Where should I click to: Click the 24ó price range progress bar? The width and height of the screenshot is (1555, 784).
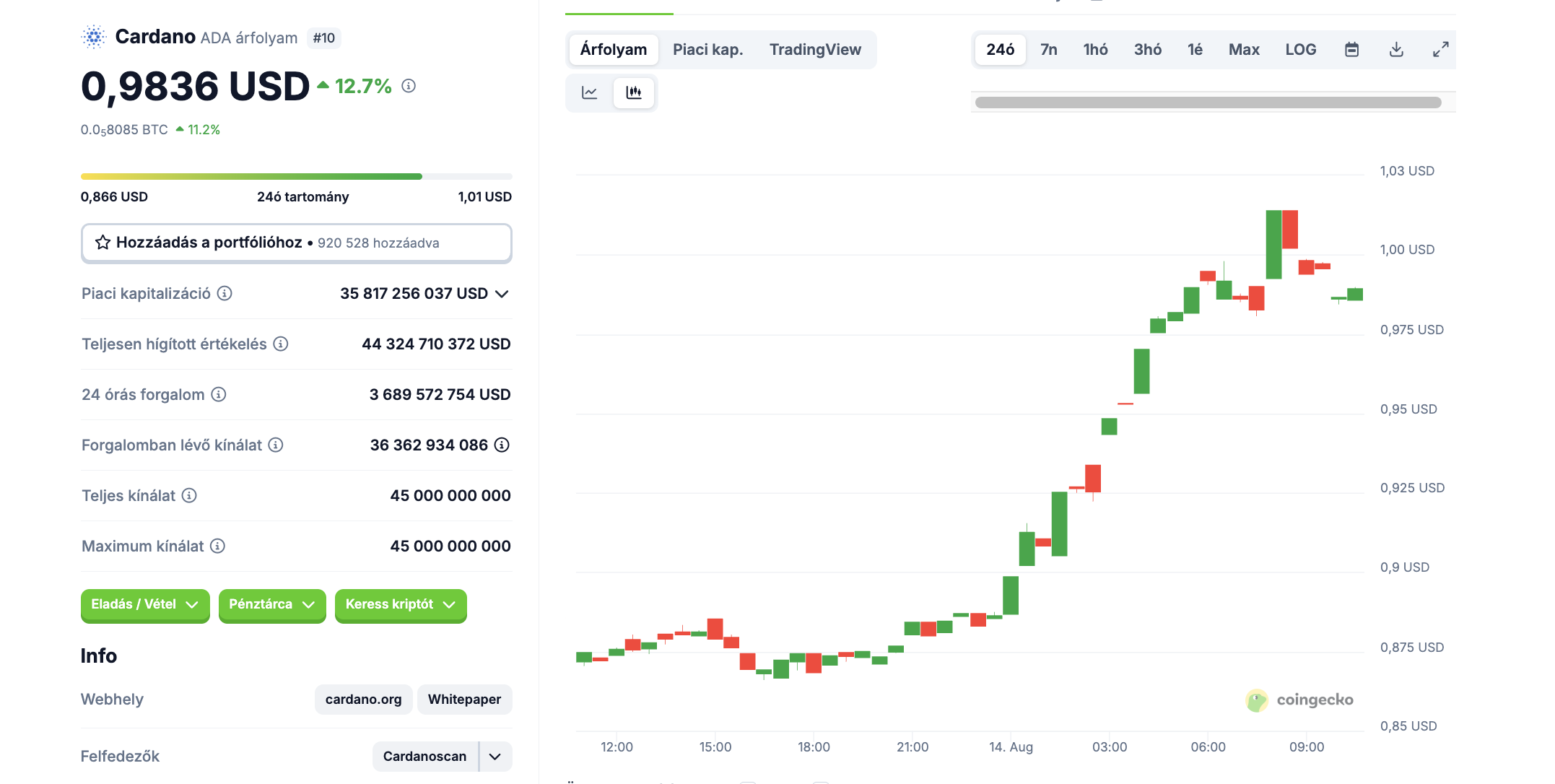click(297, 176)
